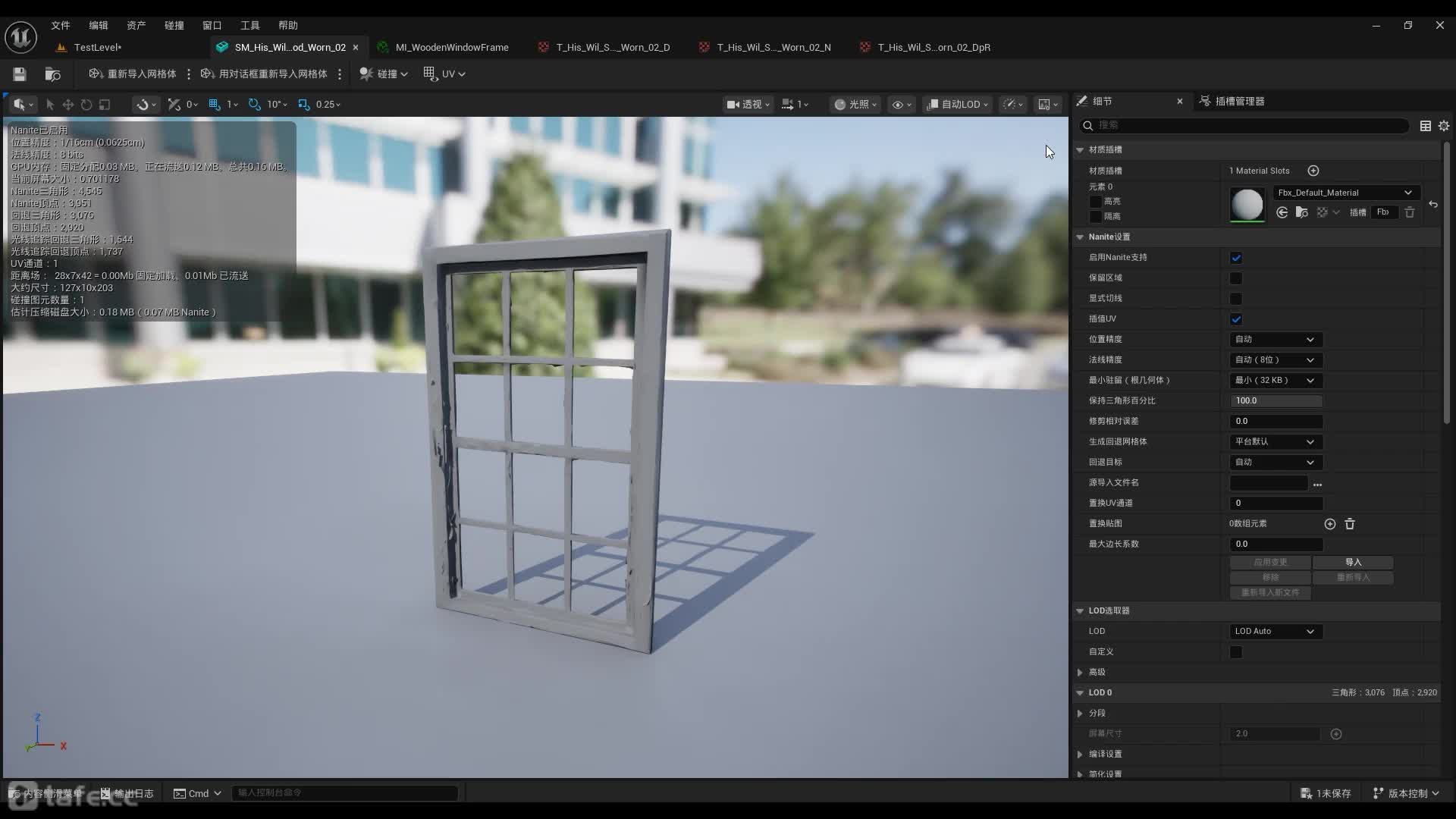Click the 重新导入网格体 button

tap(133, 74)
